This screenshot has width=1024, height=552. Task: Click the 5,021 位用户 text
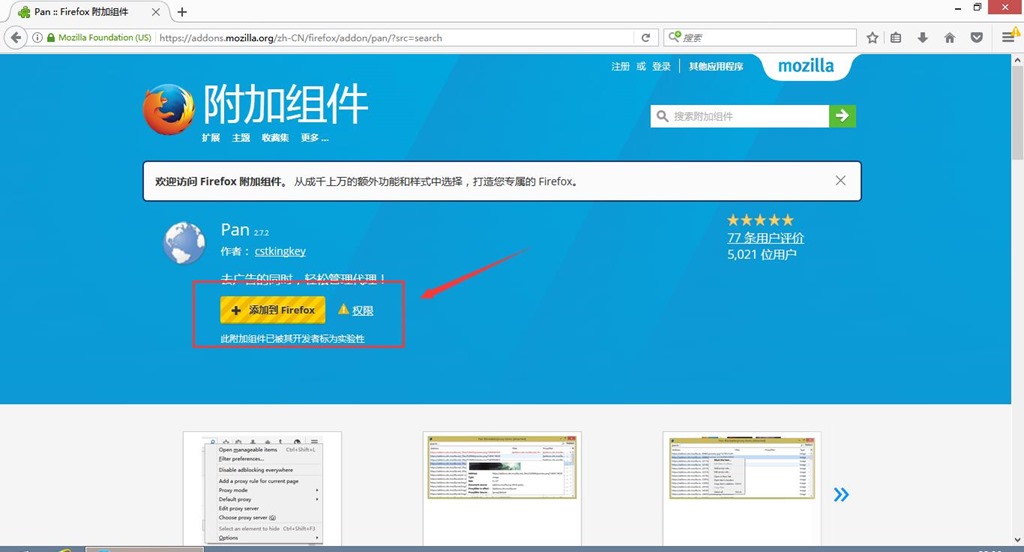tap(761, 255)
